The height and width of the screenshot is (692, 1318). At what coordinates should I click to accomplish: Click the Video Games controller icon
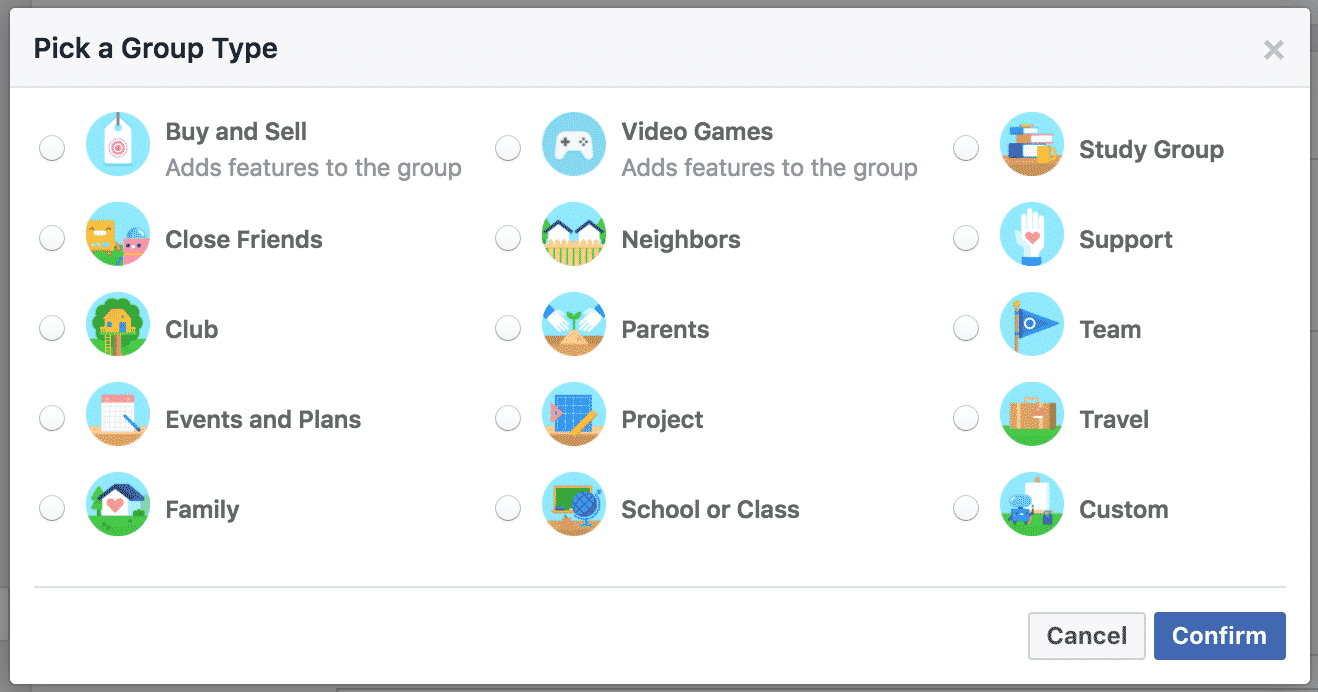[574, 145]
